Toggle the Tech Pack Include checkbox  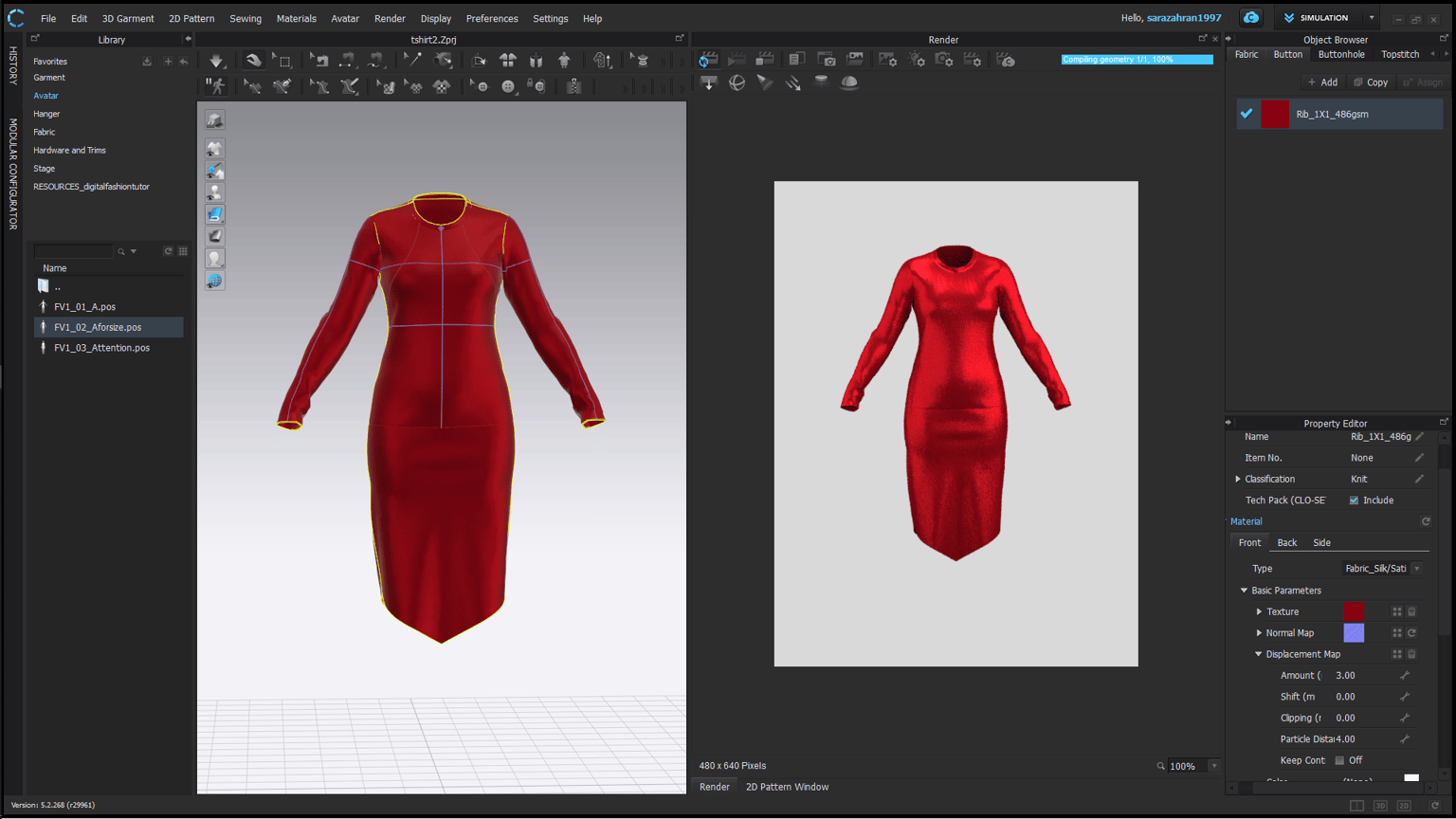[1354, 500]
